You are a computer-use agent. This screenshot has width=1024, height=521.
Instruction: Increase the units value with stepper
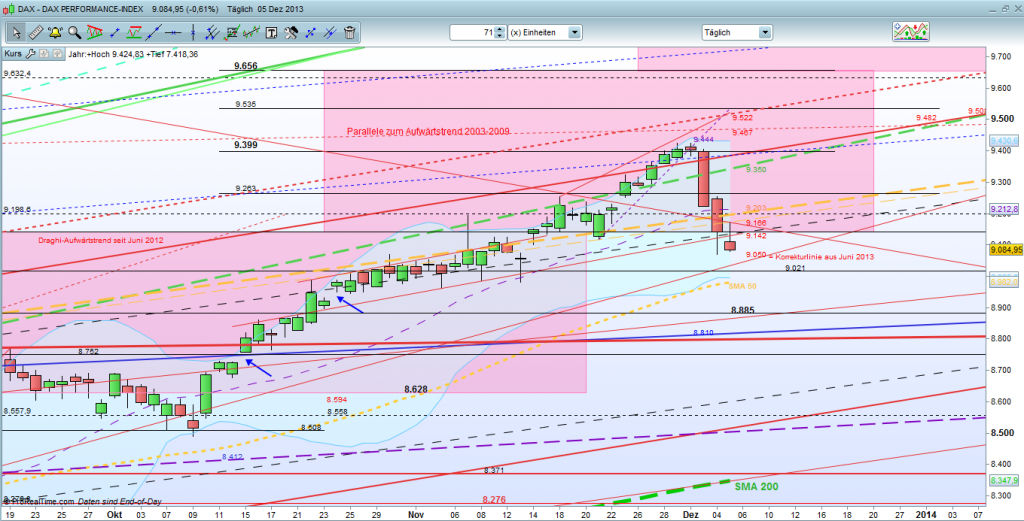tap(500, 29)
